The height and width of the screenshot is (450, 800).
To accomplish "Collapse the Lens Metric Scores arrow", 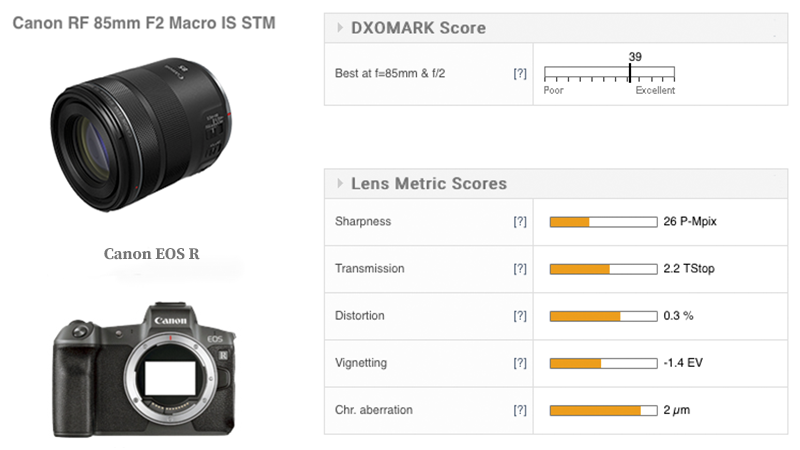I will point(339,184).
